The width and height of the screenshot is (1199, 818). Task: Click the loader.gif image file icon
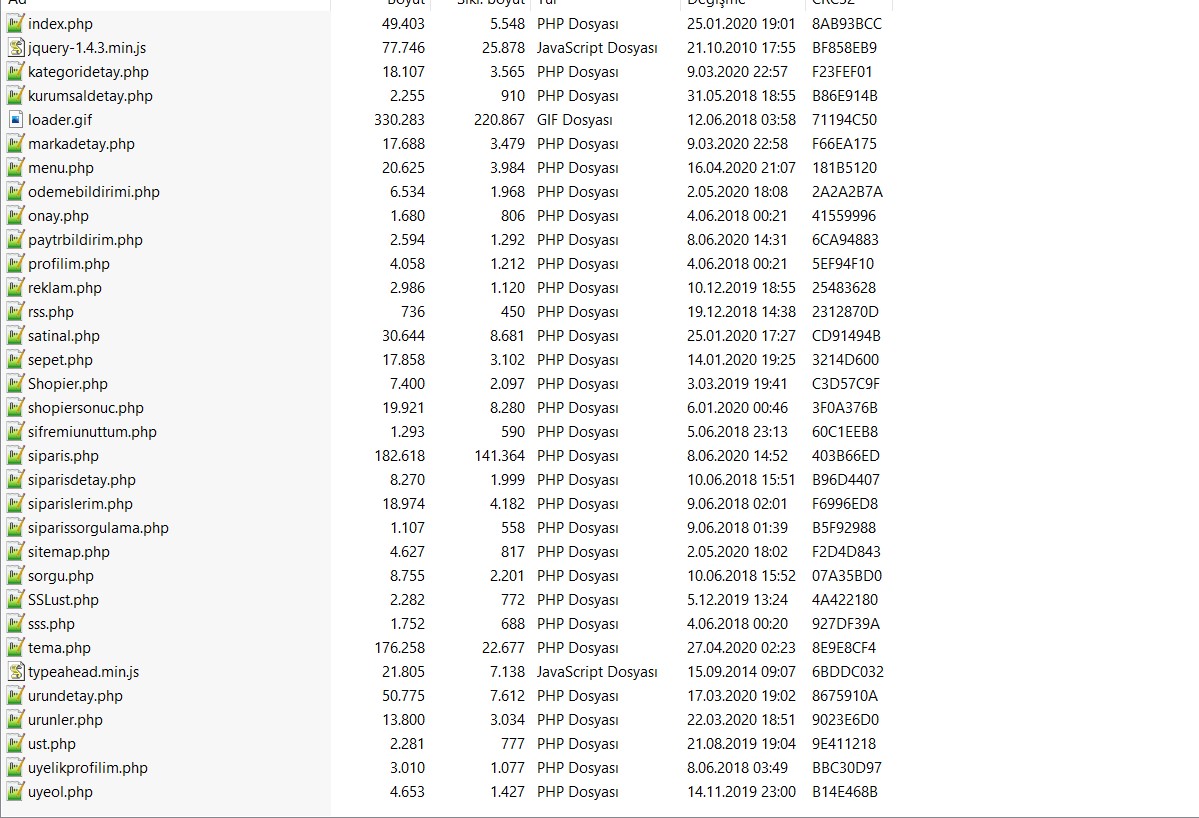tap(15, 119)
